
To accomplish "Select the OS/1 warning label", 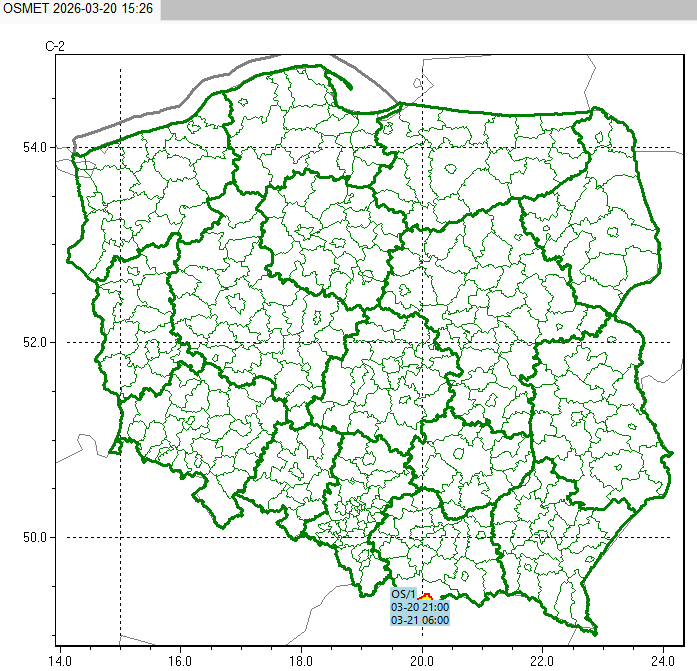I will [403, 595].
